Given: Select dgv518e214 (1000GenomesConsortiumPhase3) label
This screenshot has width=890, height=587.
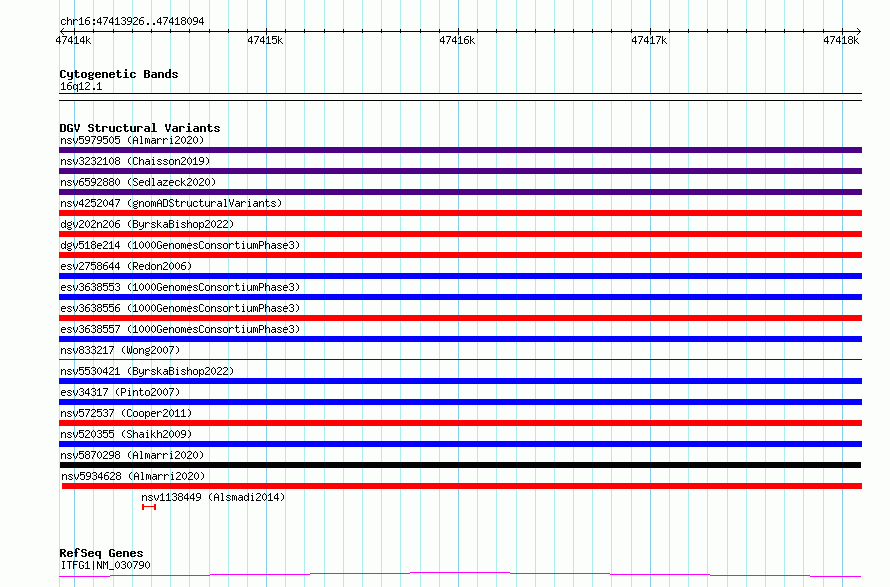Looking at the screenshot, I should click(180, 245).
